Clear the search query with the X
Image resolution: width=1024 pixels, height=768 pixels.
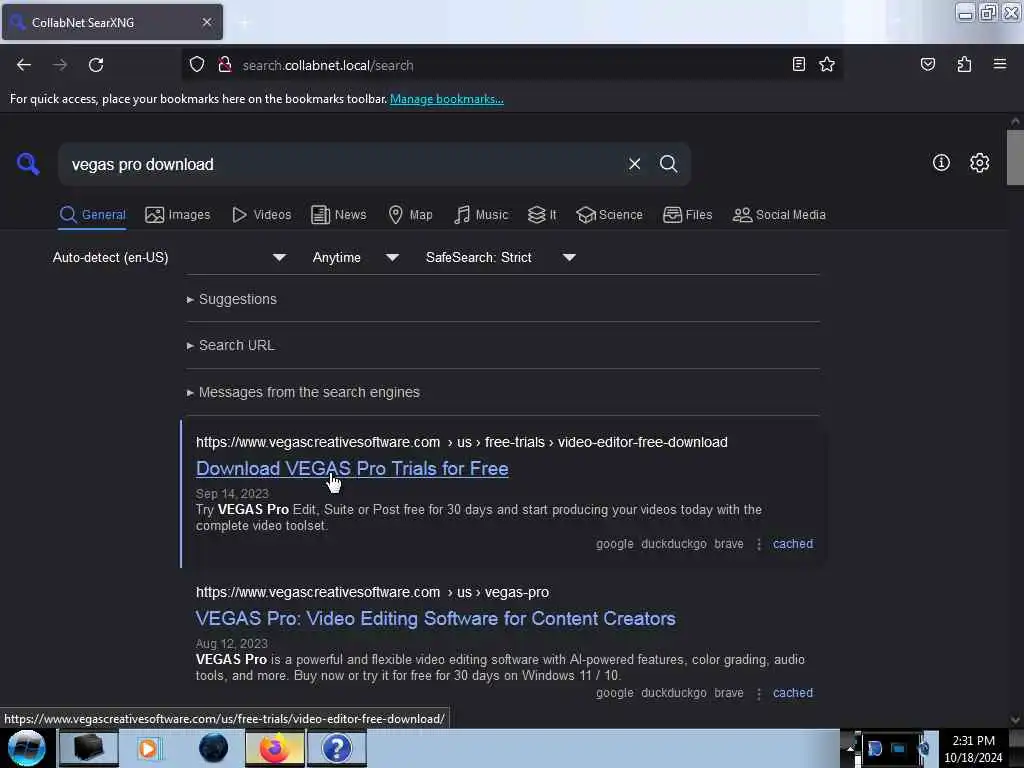pos(634,164)
